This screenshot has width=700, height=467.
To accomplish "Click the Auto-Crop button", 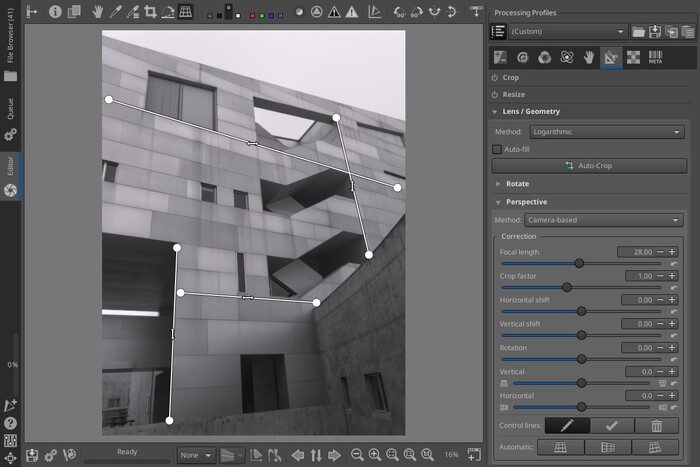I will pos(589,165).
